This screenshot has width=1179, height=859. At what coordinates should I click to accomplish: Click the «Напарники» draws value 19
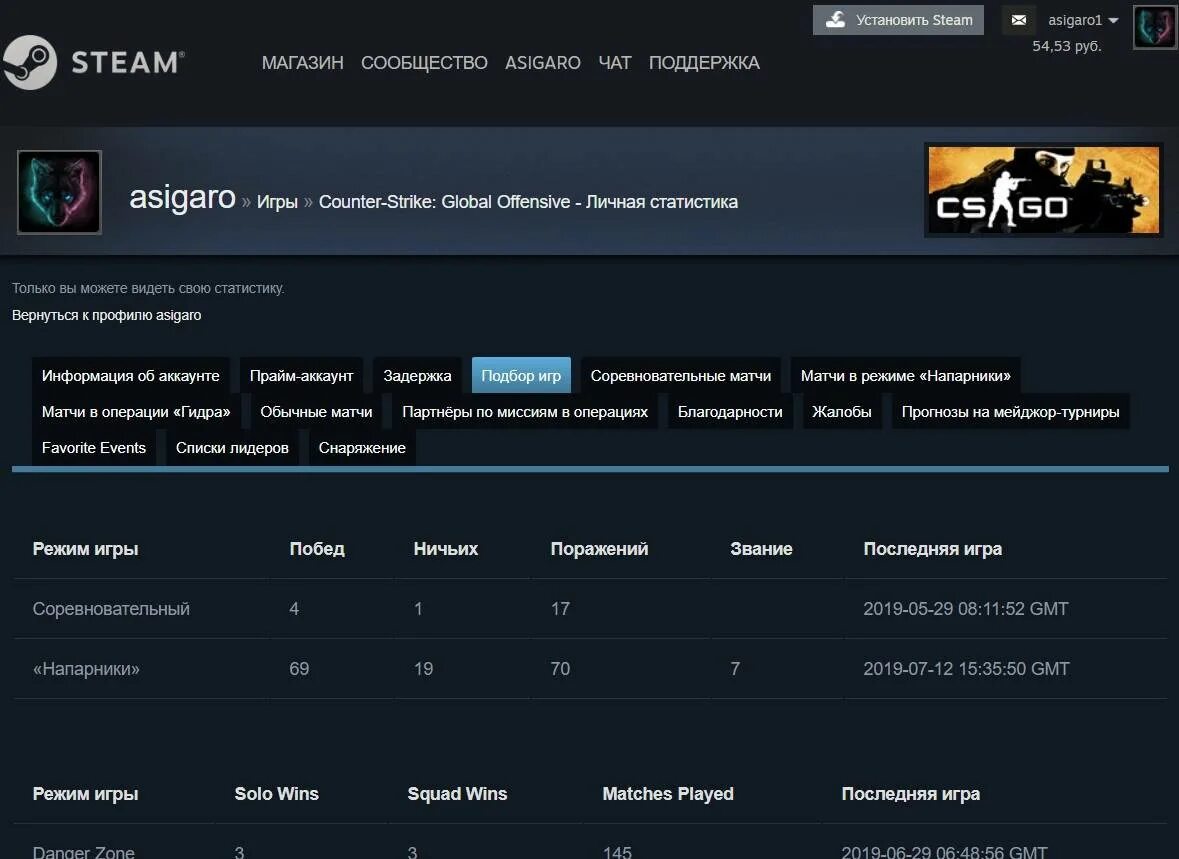[423, 669]
